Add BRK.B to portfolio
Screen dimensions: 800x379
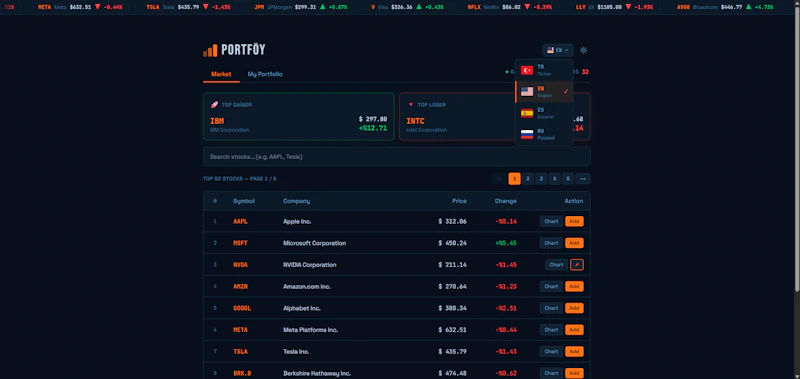pos(574,373)
